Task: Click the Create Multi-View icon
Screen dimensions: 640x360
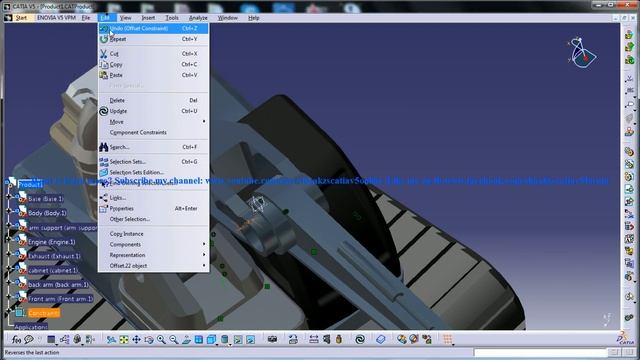Action: (198, 339)
